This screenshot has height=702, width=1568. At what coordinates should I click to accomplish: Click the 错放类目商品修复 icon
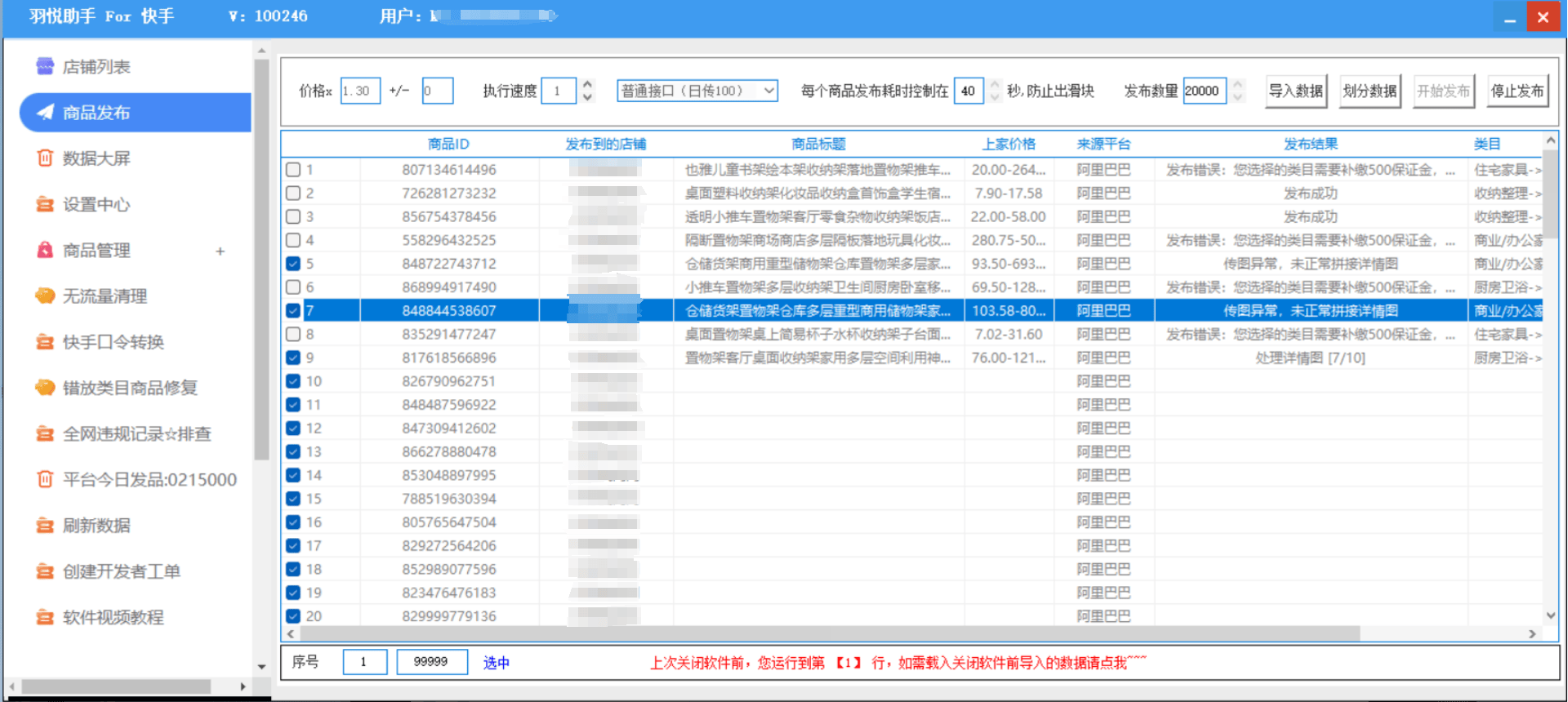(x=45, y=387)
